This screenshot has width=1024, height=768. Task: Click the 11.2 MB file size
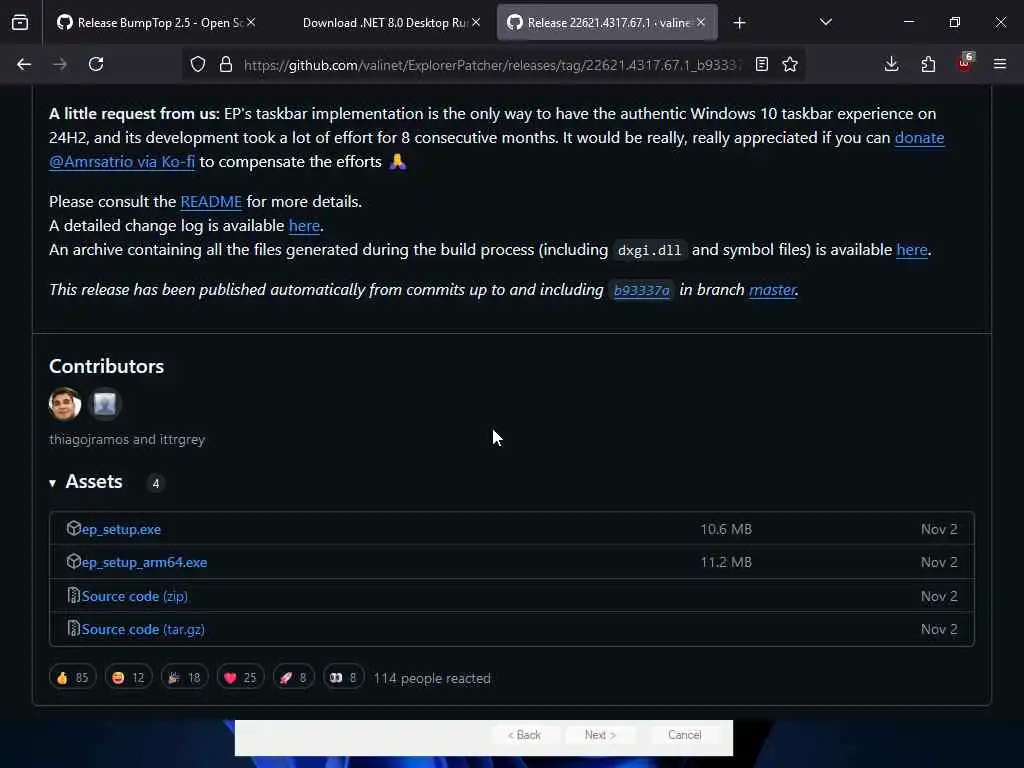[x=726, y=562]
